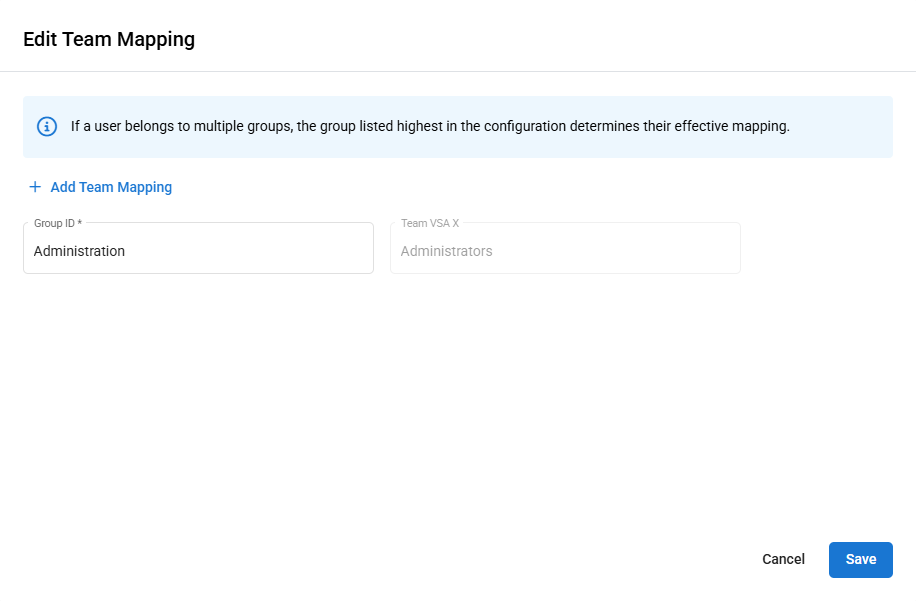The width and height of the screenshot is (916, 601).
Task: Click the required asterisk after Group ID
Action: click(80, 223)
